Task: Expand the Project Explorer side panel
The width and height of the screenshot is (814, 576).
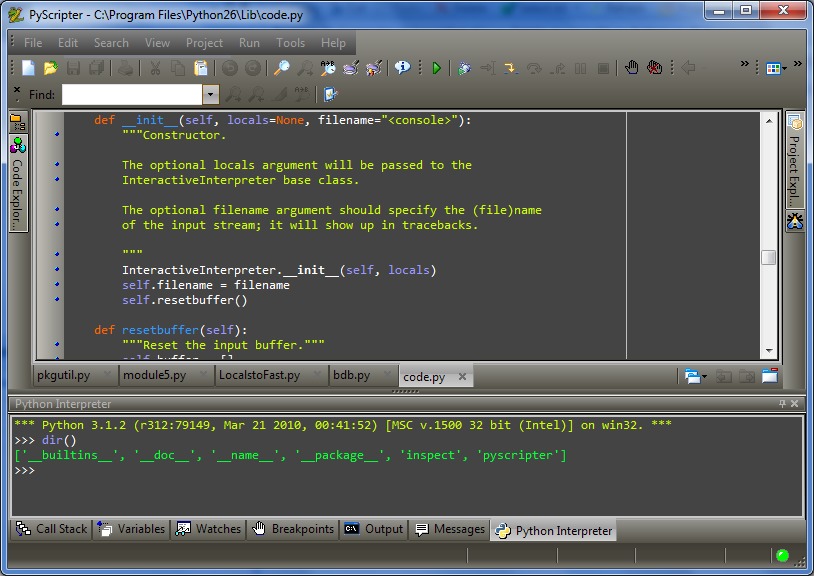Action: tap(795, 160)
